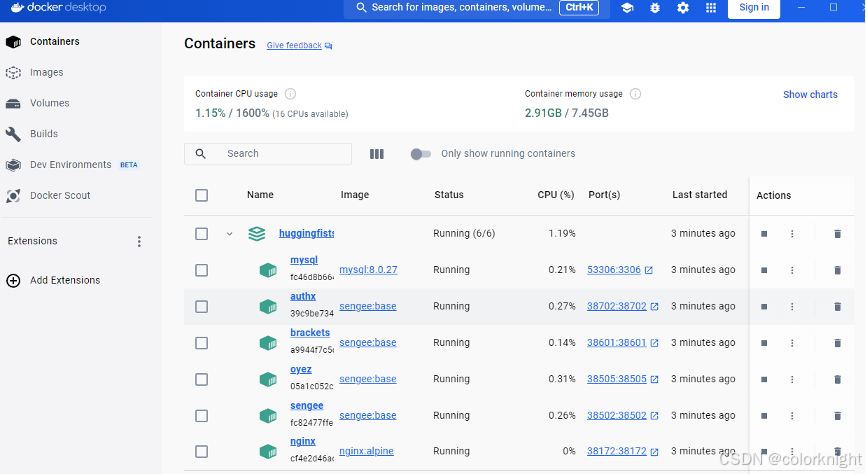This screenshot has height=474, width=866.
Task: Check the authx container checkbox
Action: 202,307
